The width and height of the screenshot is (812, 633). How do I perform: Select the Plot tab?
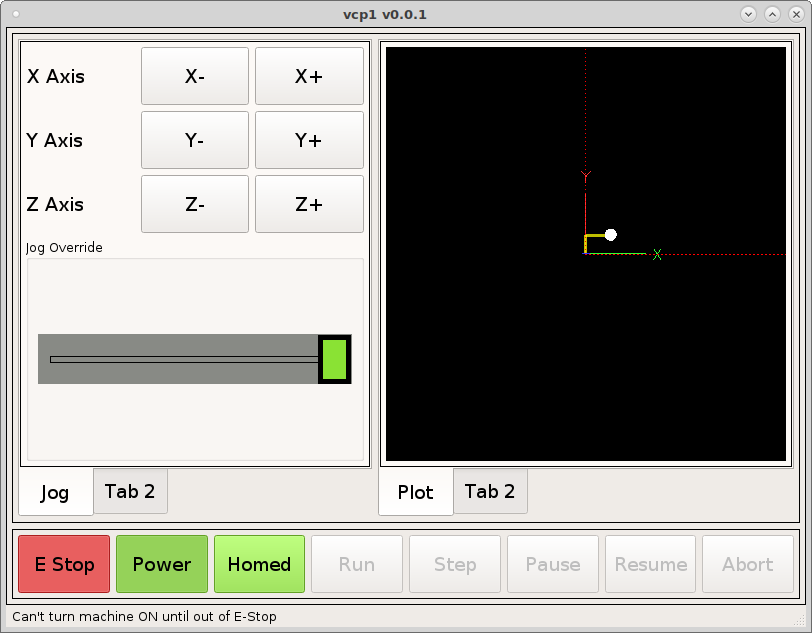(415, 492)
